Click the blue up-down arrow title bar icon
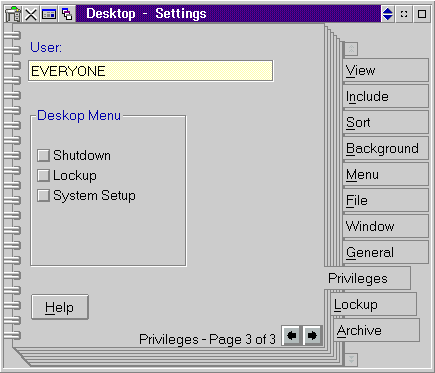The width and height of the screenshot is (435, 373). (388, 14)
